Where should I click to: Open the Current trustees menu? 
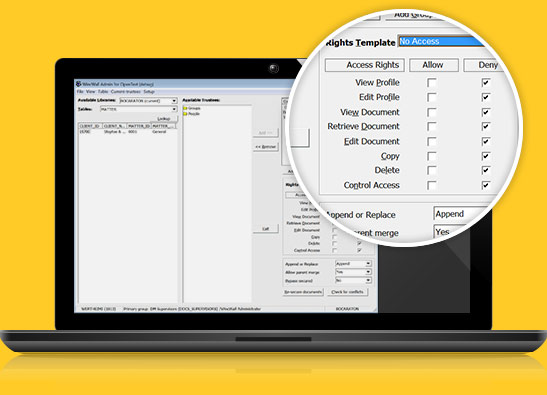[126, 91]
